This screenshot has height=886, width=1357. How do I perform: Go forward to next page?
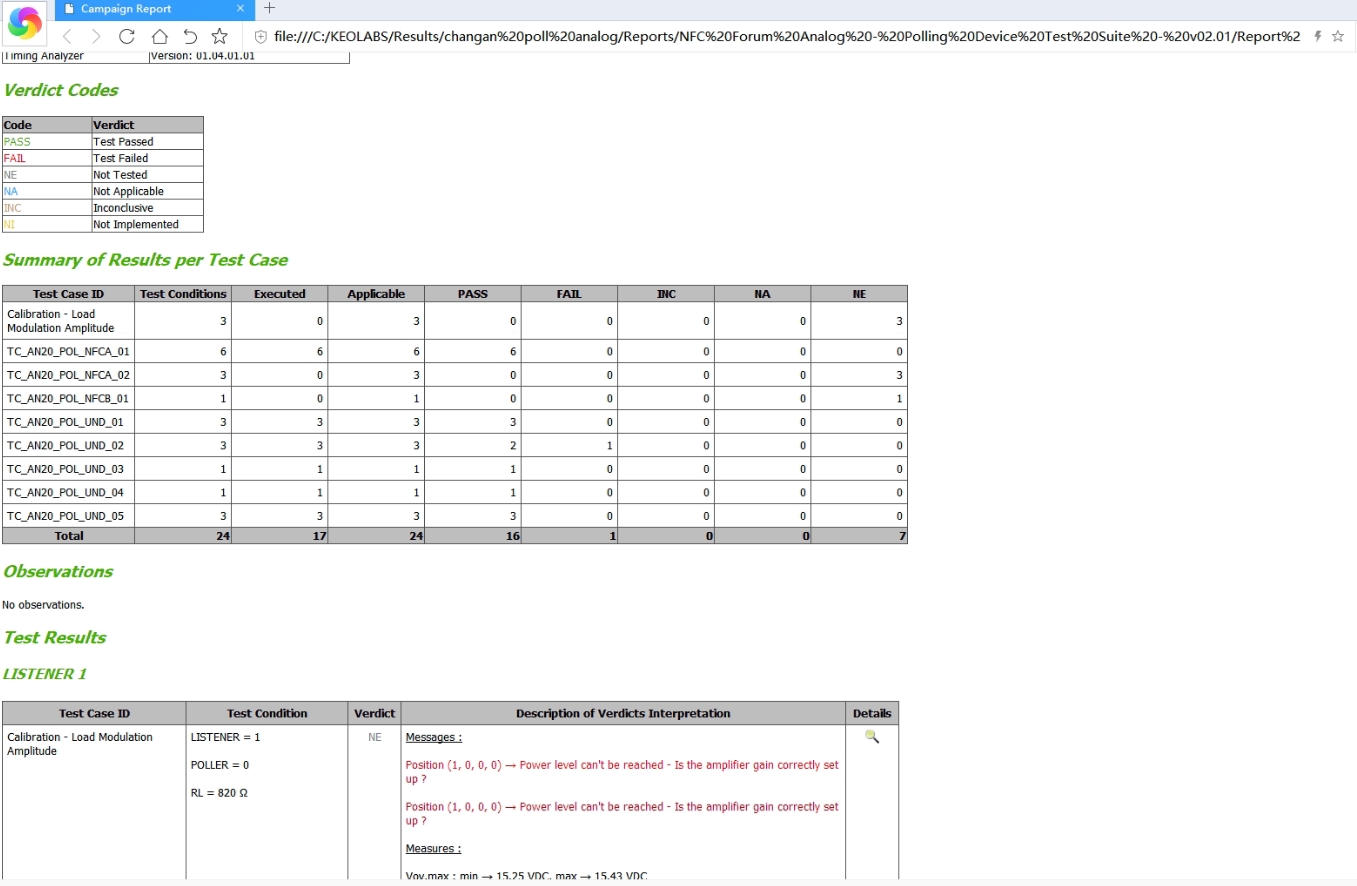(x=96, y=36)
